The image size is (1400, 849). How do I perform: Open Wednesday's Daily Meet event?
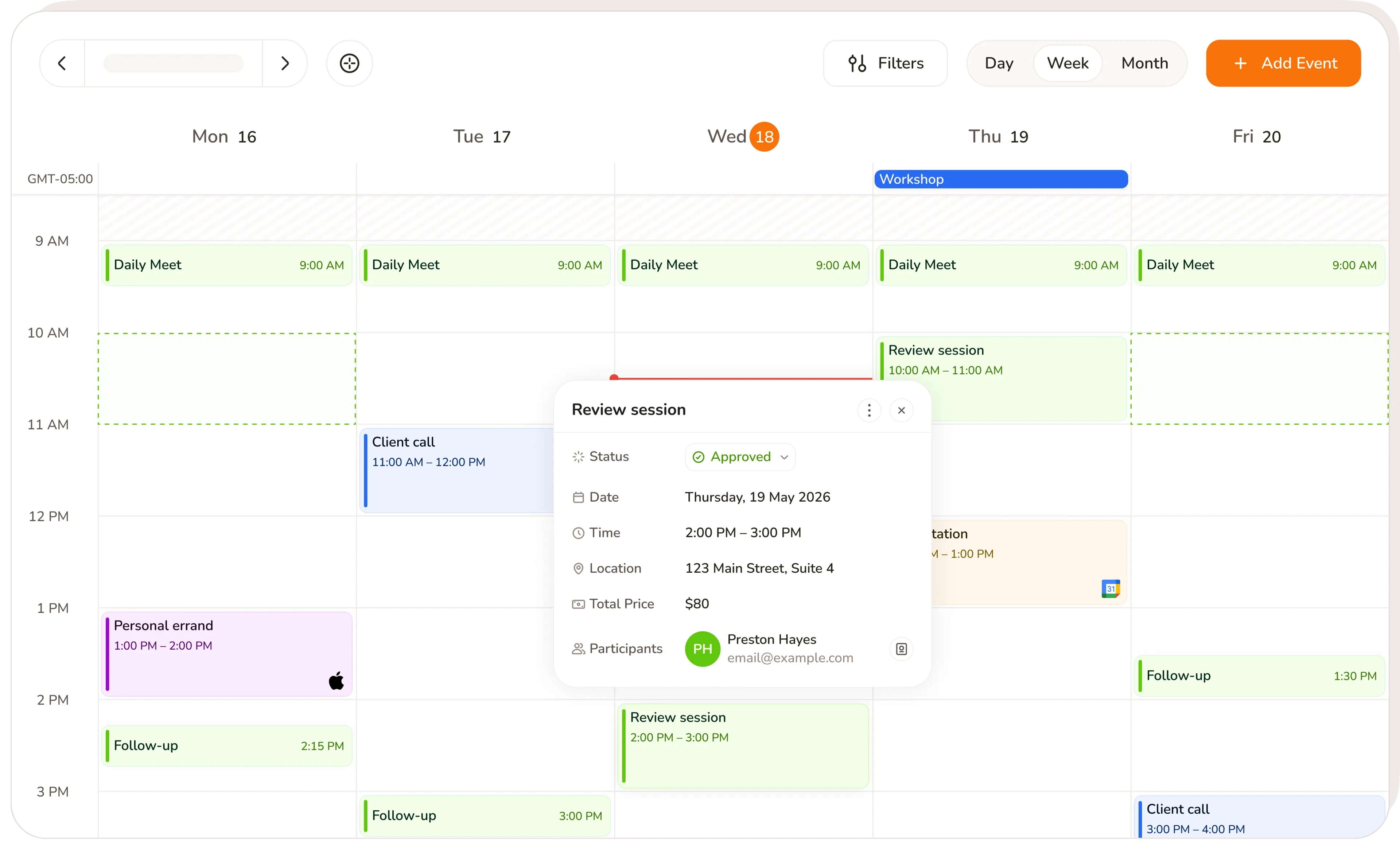click(743, 265)
